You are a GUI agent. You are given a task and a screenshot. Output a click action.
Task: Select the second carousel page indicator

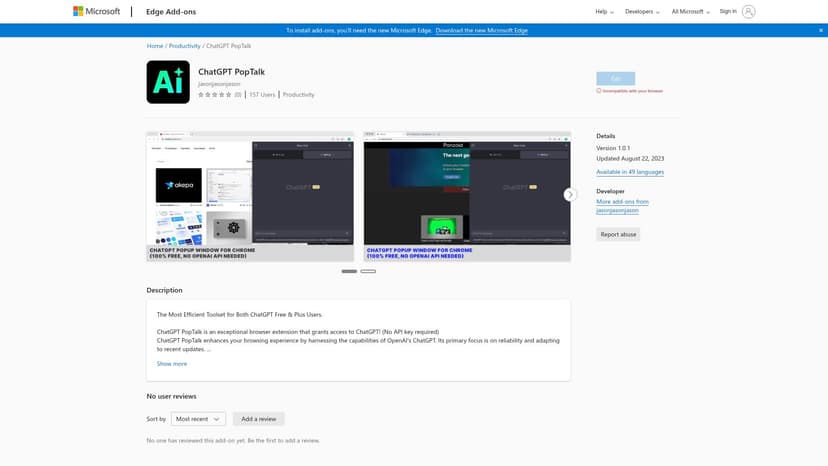368,271
